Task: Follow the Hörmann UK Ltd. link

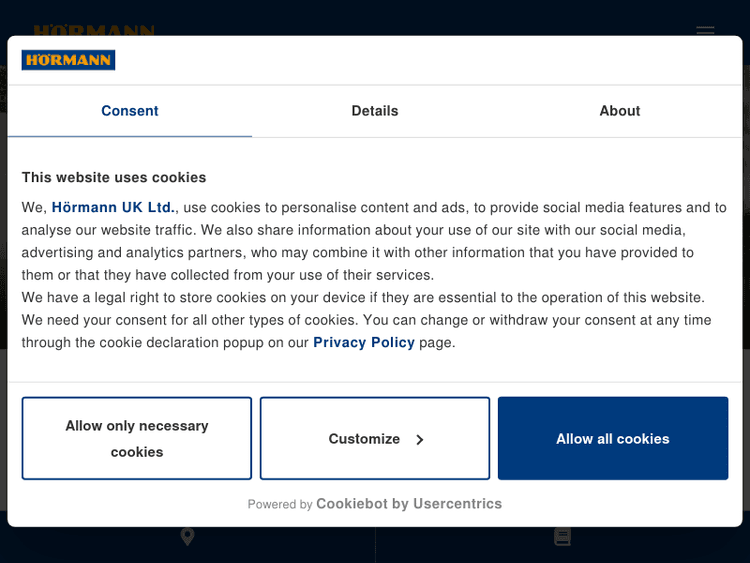Action: pos(113,208)
